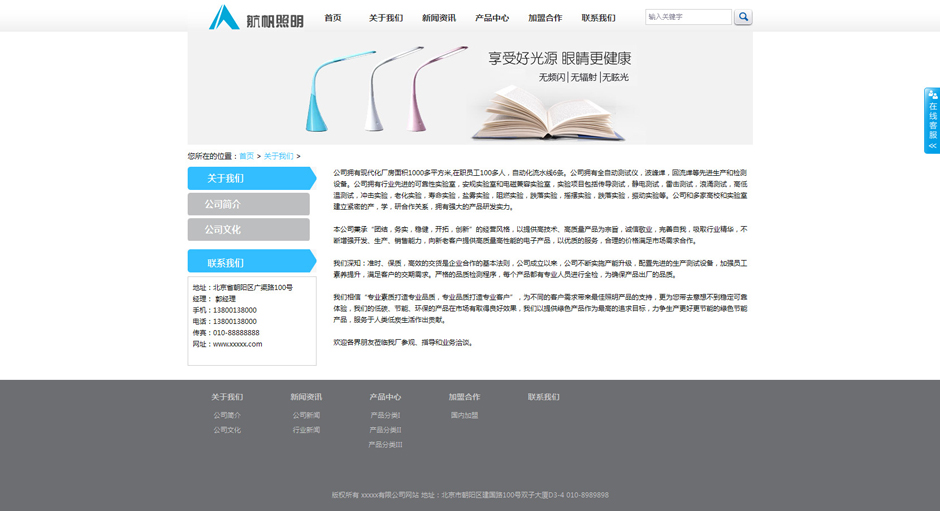Click the 地址 Beijing address line
Image resolution: width=940 pixels, height=511 pixels.
pyautogui.click(x=243, y=287)
